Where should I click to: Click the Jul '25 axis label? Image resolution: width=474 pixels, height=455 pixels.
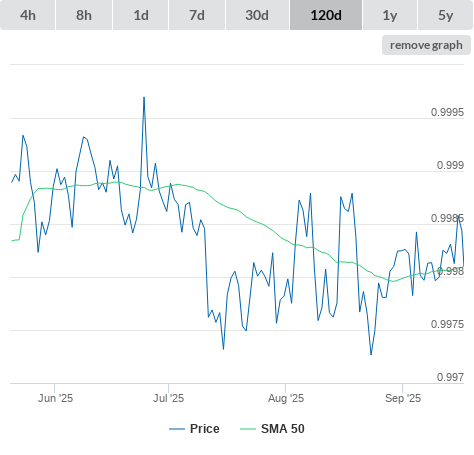coord(168,398)
